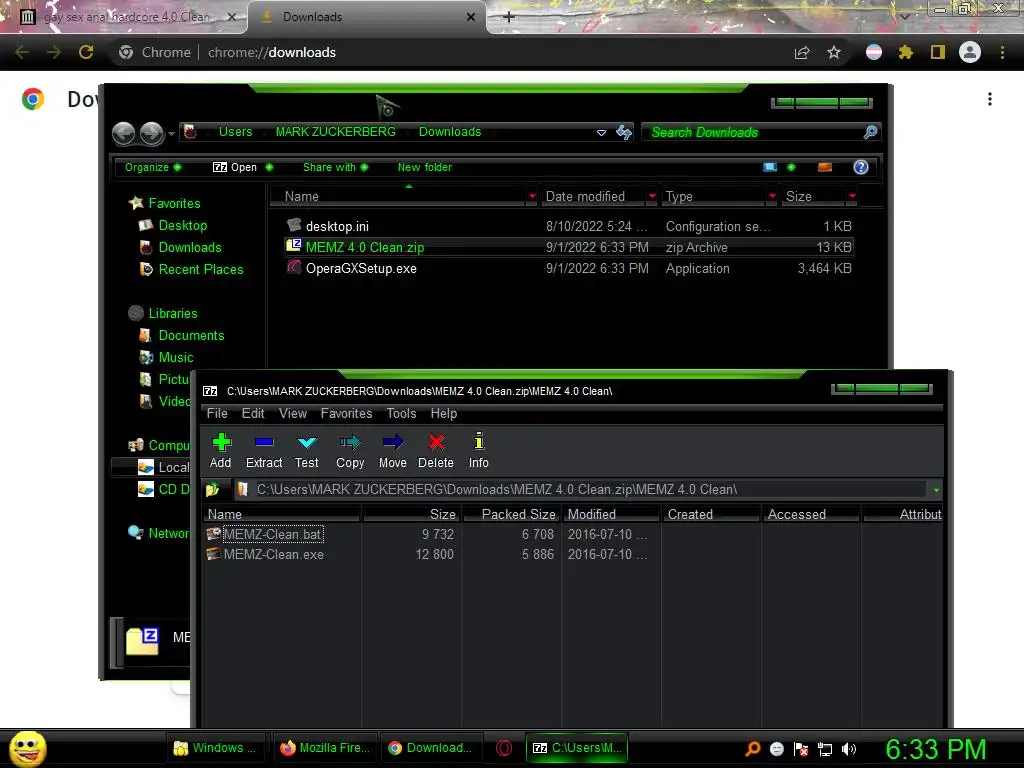Image resolution: width=1024 pixels, height=768 pixels.
Task: Expand the Explorer address bar history dropdown
Action: tap(601, 133)
